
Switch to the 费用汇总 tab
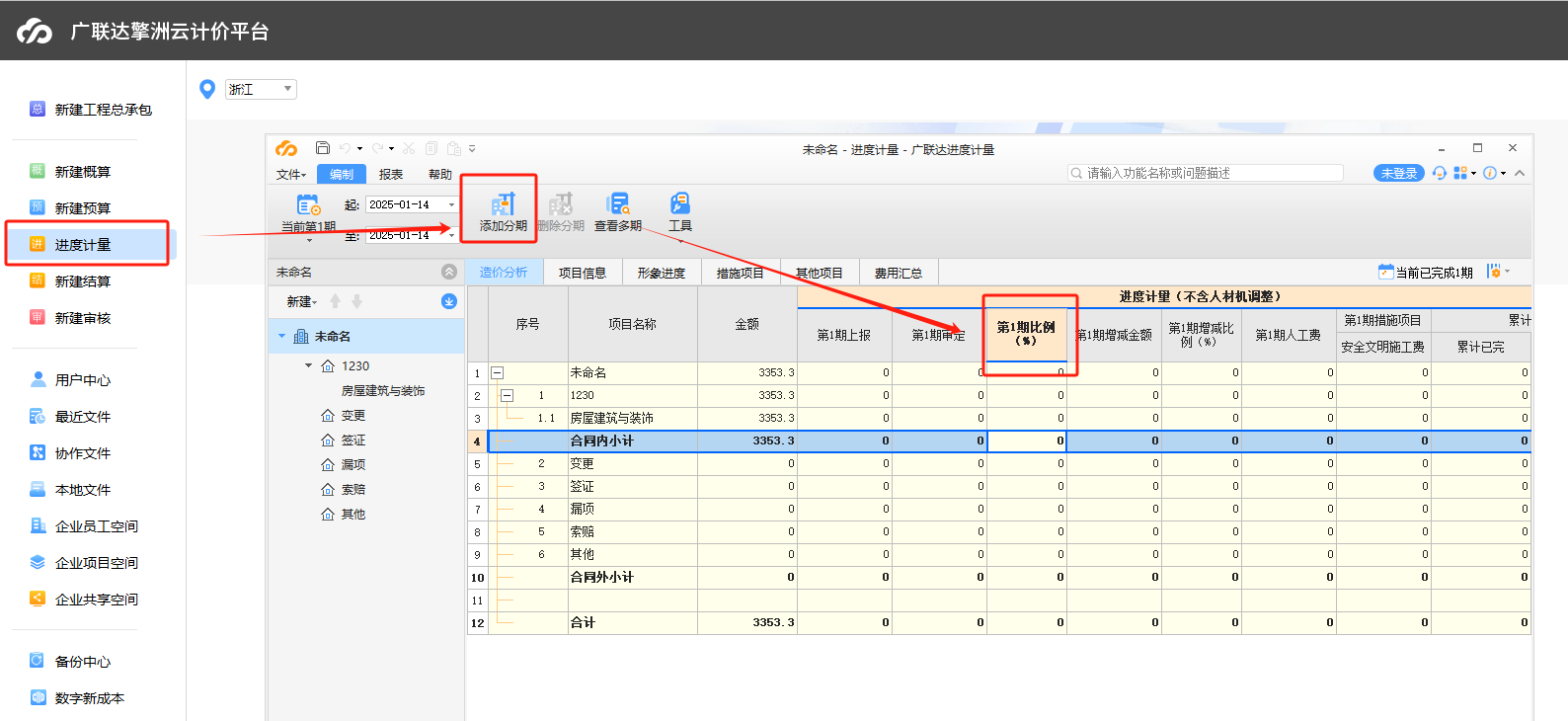click(899, 273)
